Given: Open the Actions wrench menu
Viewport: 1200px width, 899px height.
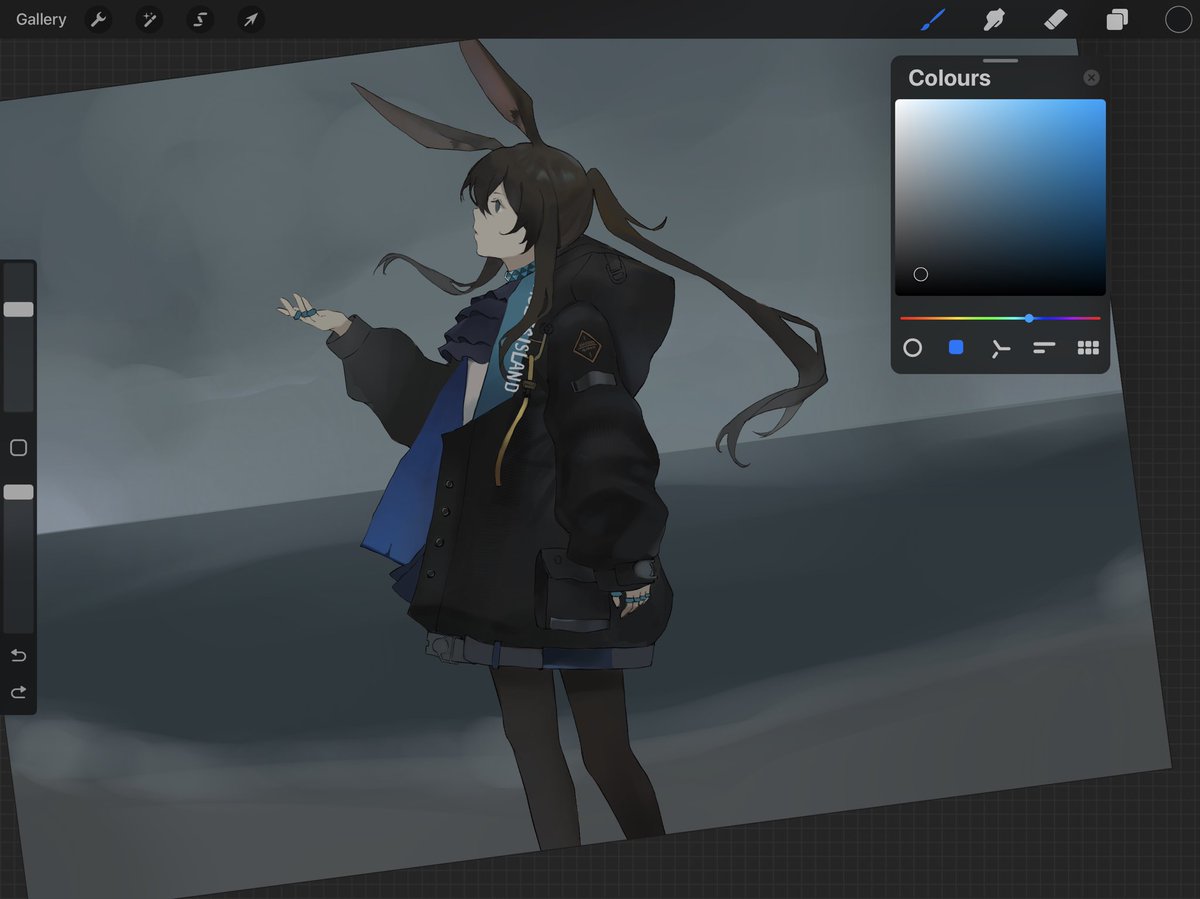Looking at the screenshot, I should pyautogui.click(x=98, y=19).
